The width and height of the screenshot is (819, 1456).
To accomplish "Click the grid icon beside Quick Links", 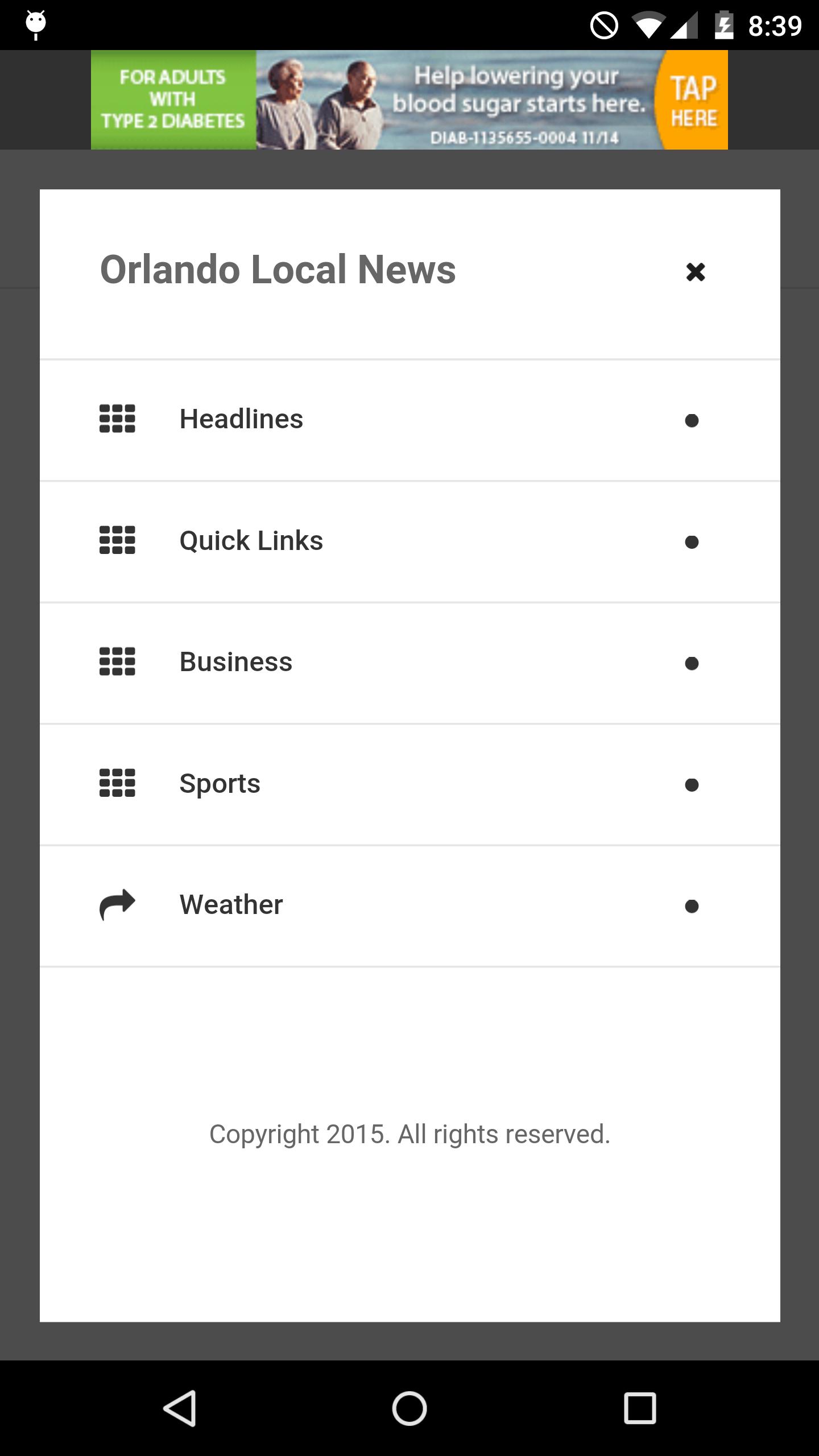I will [117, 540].
